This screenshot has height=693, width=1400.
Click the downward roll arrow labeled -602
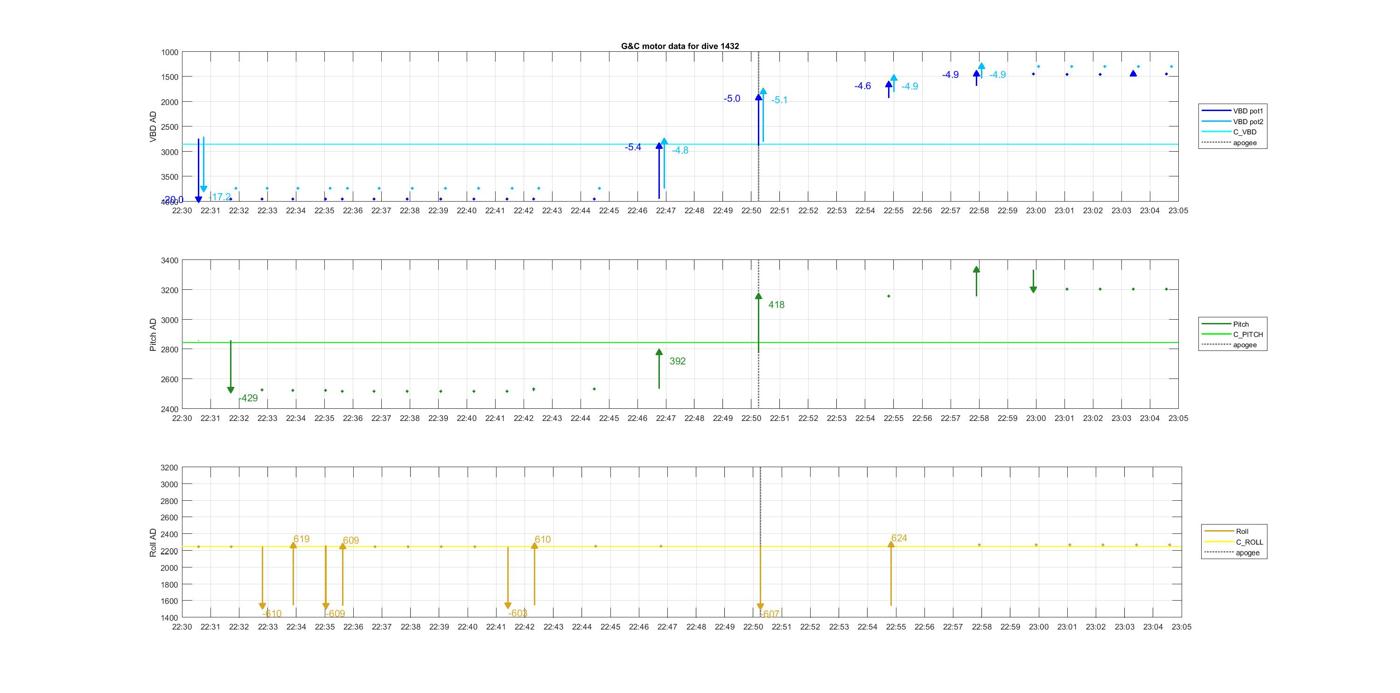tap(508, 578)
